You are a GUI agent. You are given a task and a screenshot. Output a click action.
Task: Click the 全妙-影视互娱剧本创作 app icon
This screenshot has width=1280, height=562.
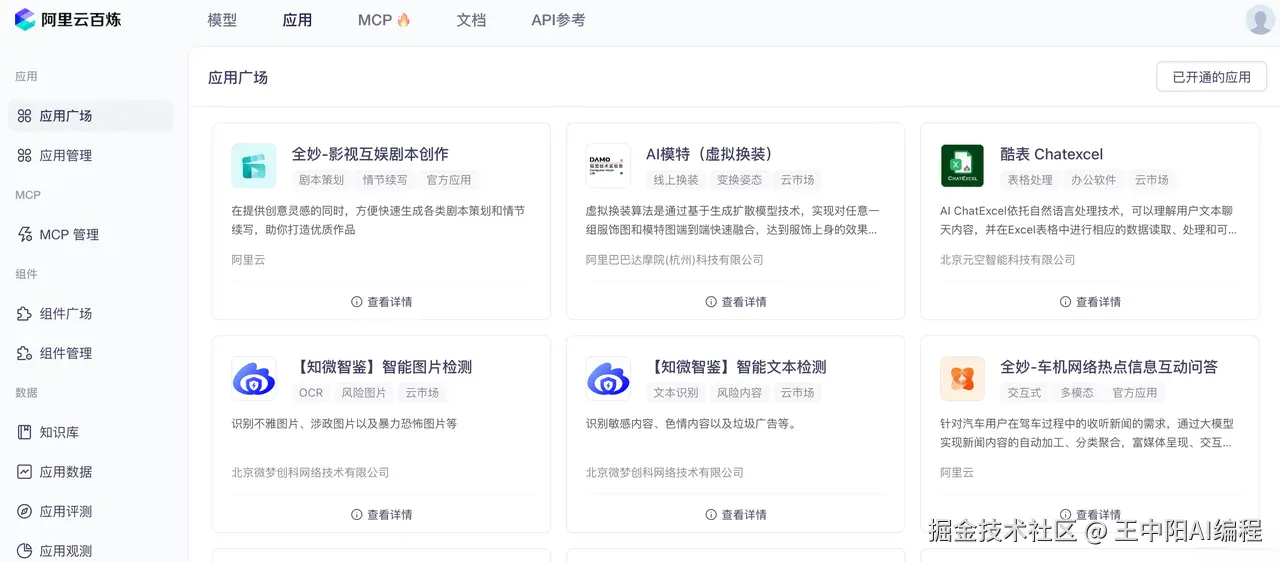pos(254,166)
